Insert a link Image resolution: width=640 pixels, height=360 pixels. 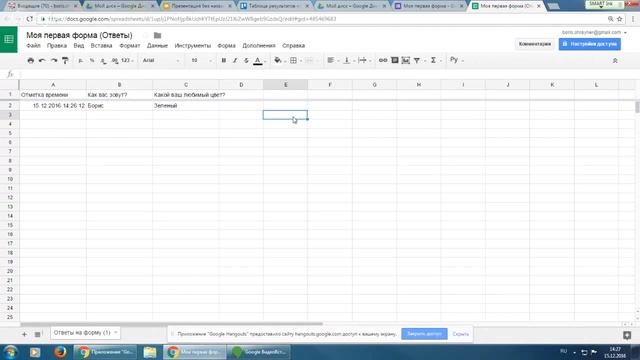pyautogui.click(x=382, y=60)
